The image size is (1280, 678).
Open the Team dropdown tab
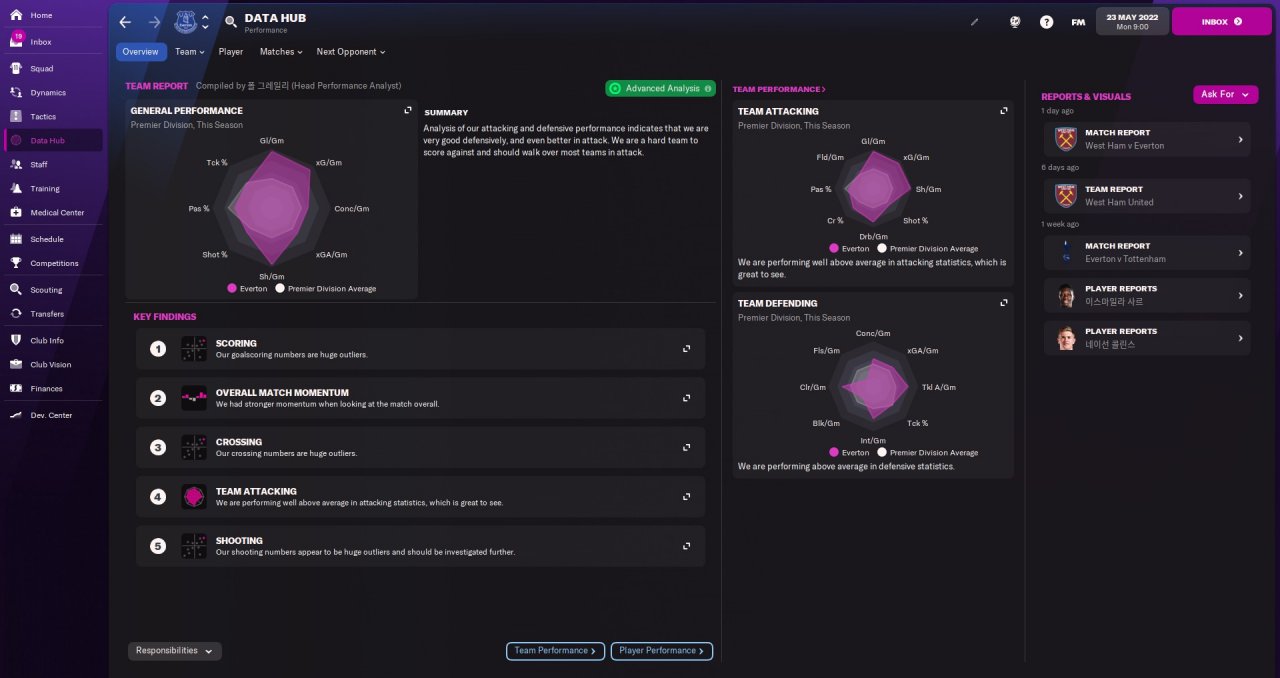[x=189, y=52]
